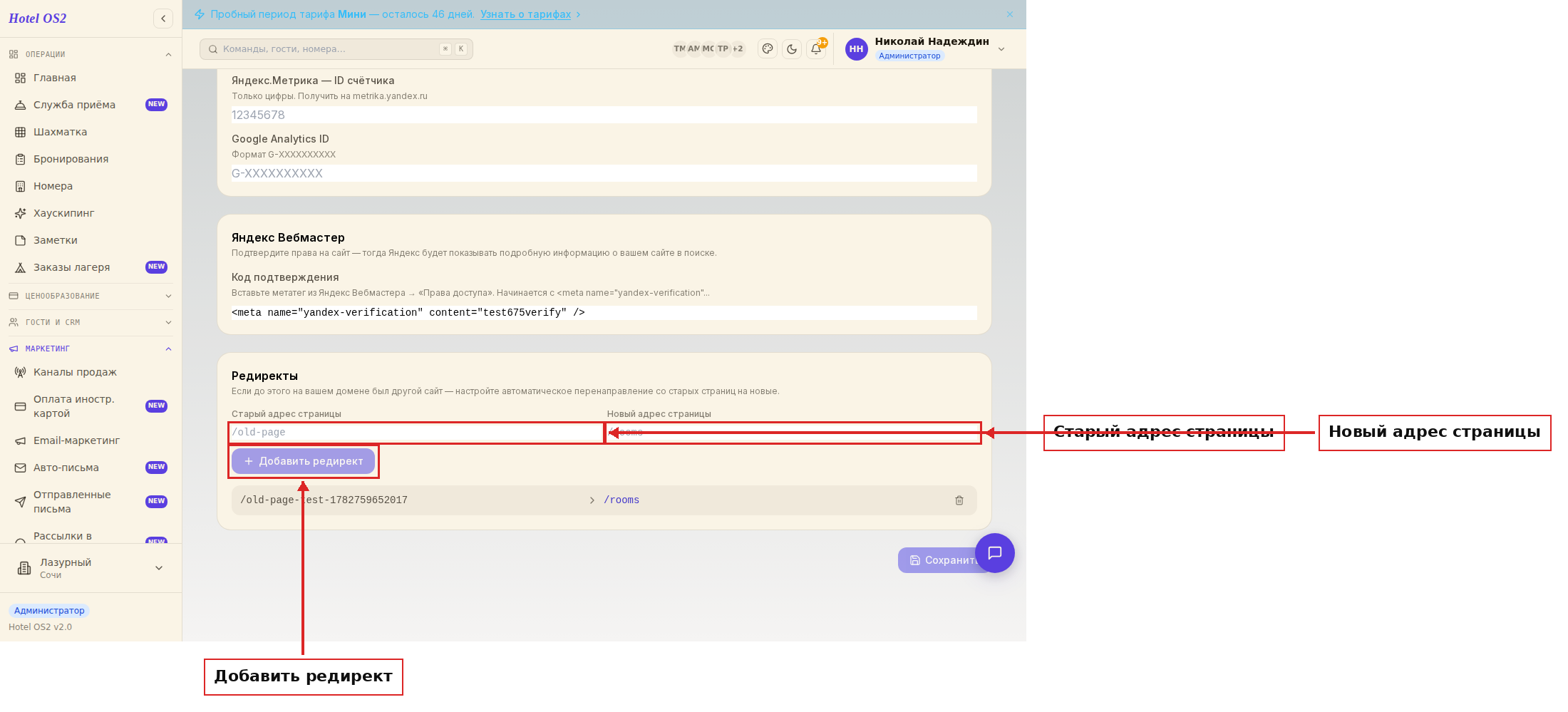1568x712 pixels.
Task: Follow the Узнать о тарифах link
Action: tap(525, 14)
